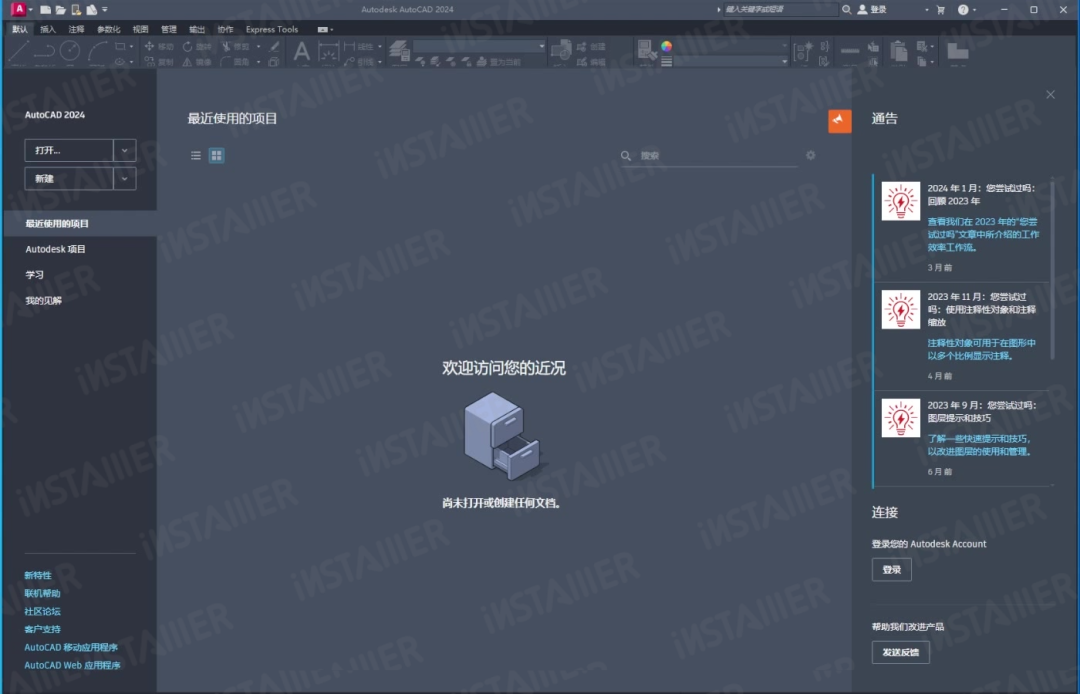Open the settings gear beside recent items search
The image size is (1080, 694).
811,156
